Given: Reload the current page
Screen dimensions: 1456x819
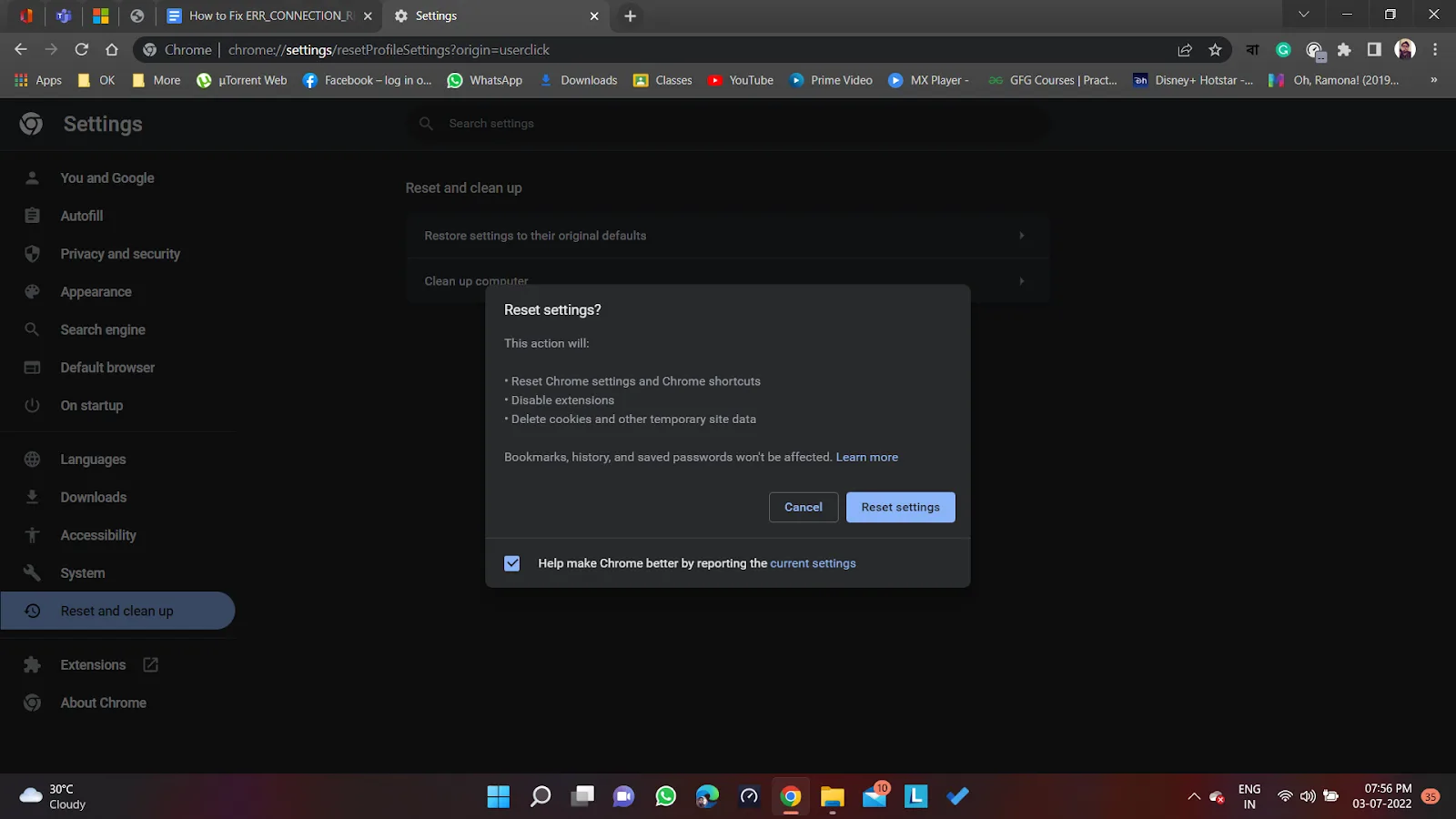Looking at the screenshot, I should [x=82, y=50].
